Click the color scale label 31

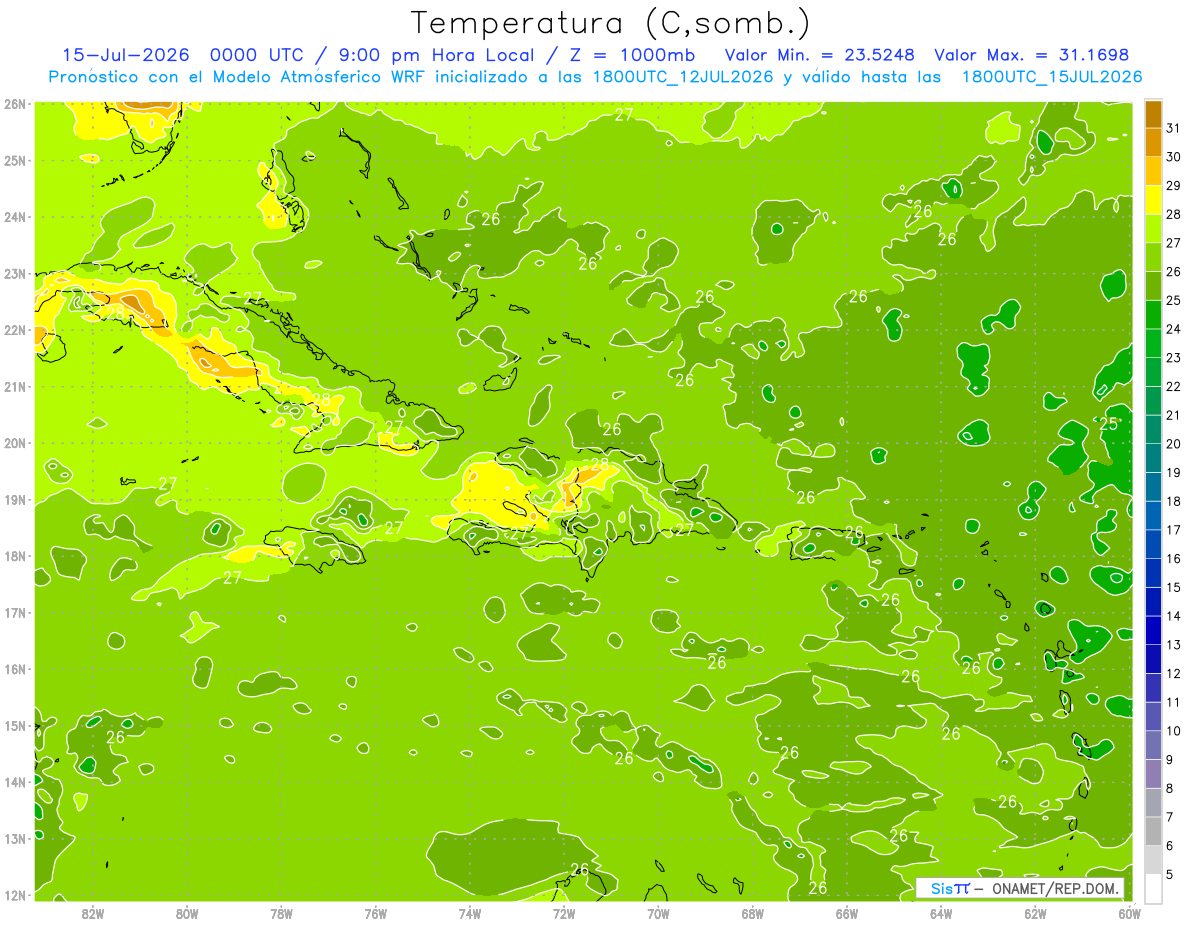1173,128
